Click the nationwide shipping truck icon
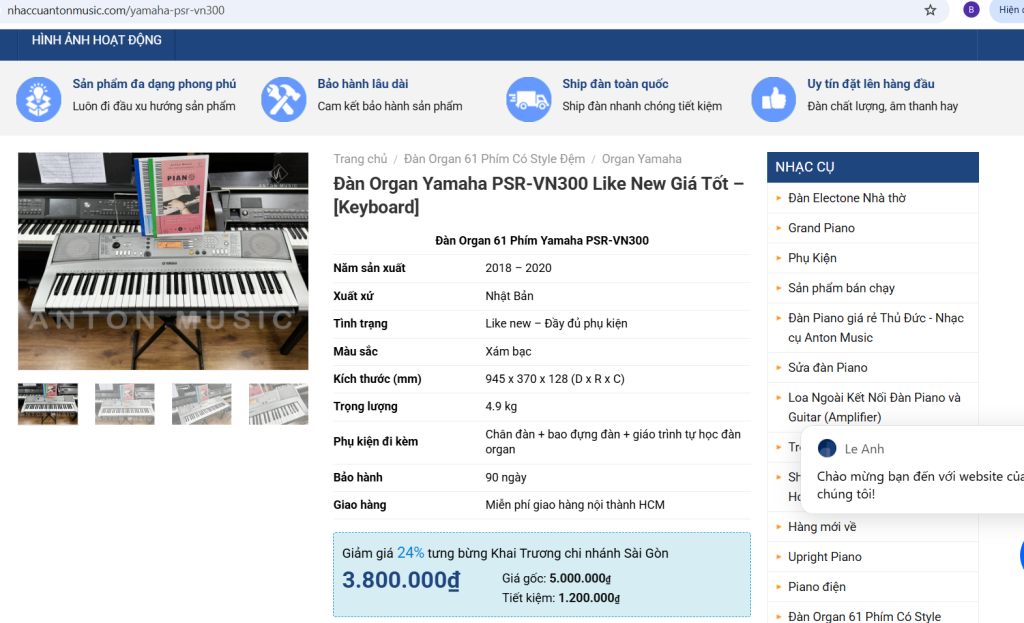The height and width of the screenshot is (623, 1024). tap(528, 99)
